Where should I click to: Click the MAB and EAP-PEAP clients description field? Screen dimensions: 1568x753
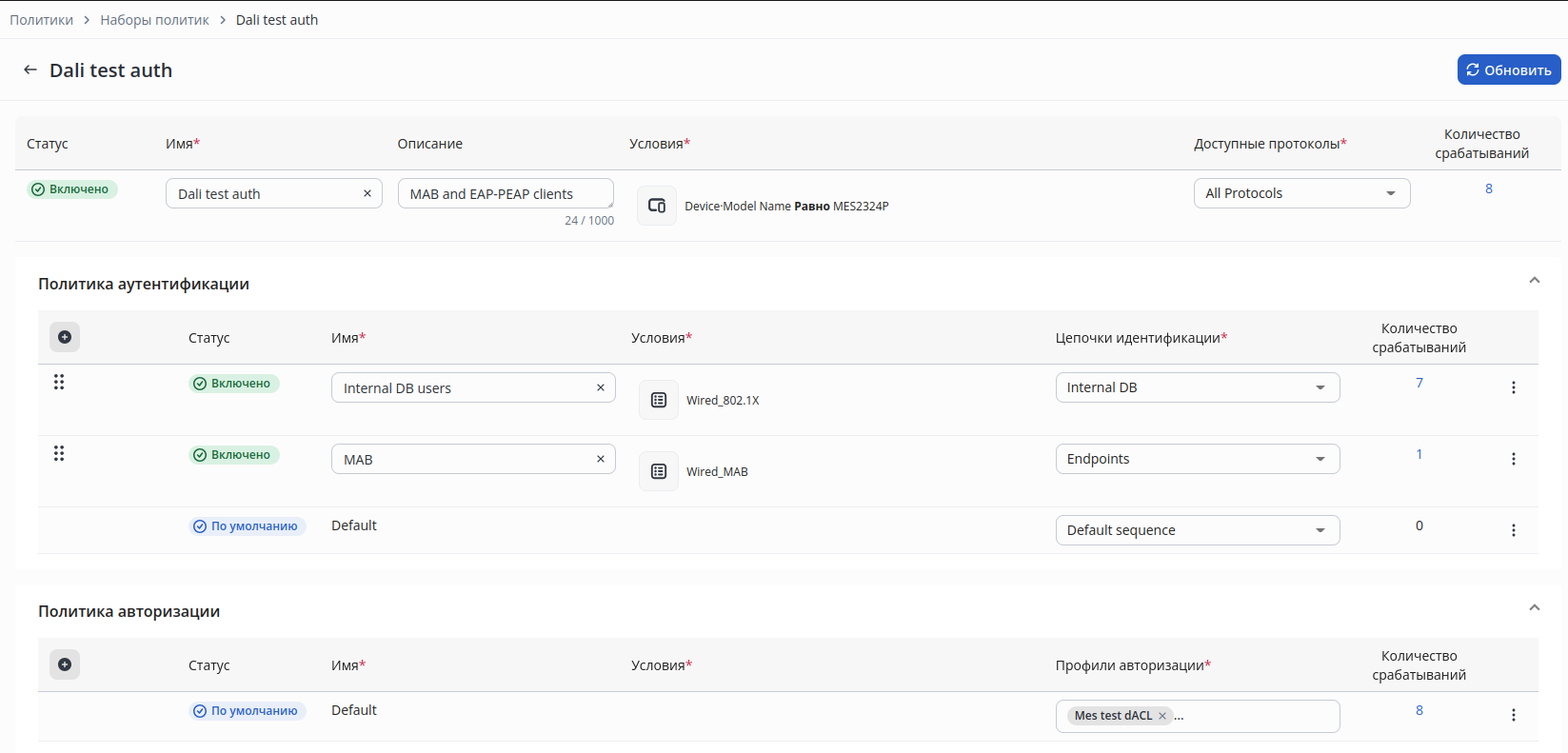(505, 193)
